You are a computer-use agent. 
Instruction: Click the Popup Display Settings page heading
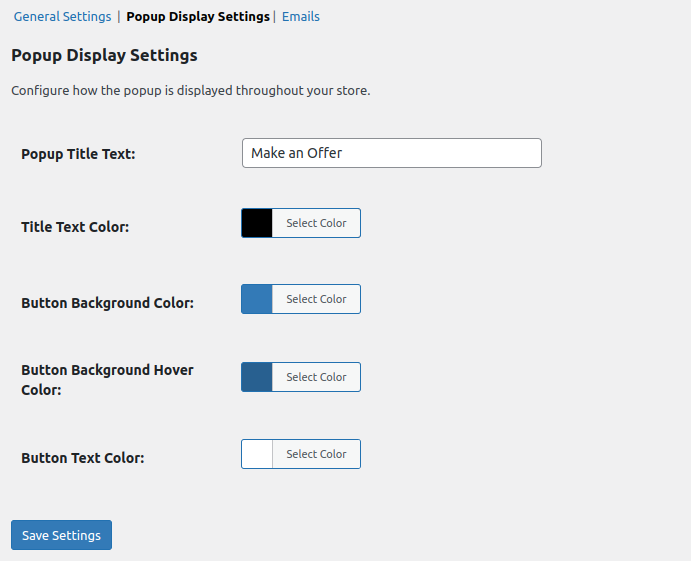[x=104, y=56]
